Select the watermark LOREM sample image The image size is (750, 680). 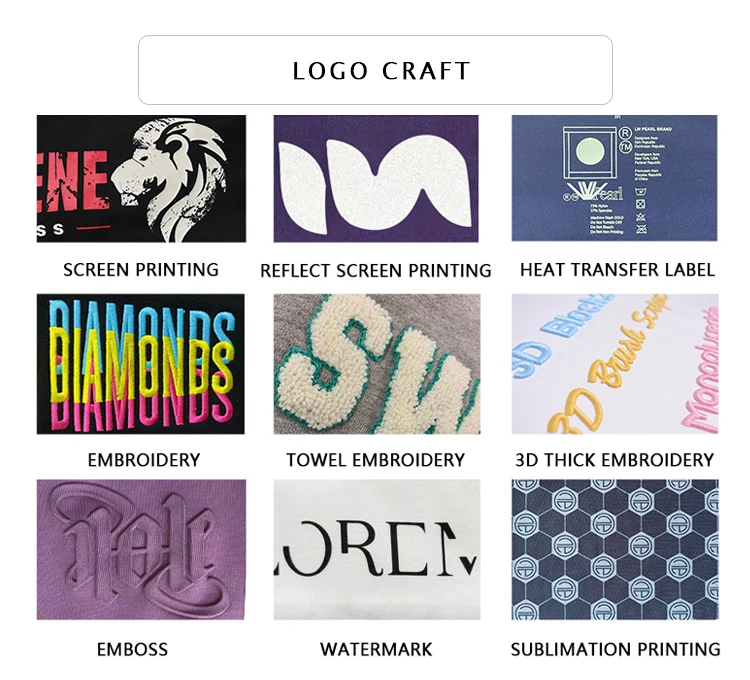(x=377, y=549)
